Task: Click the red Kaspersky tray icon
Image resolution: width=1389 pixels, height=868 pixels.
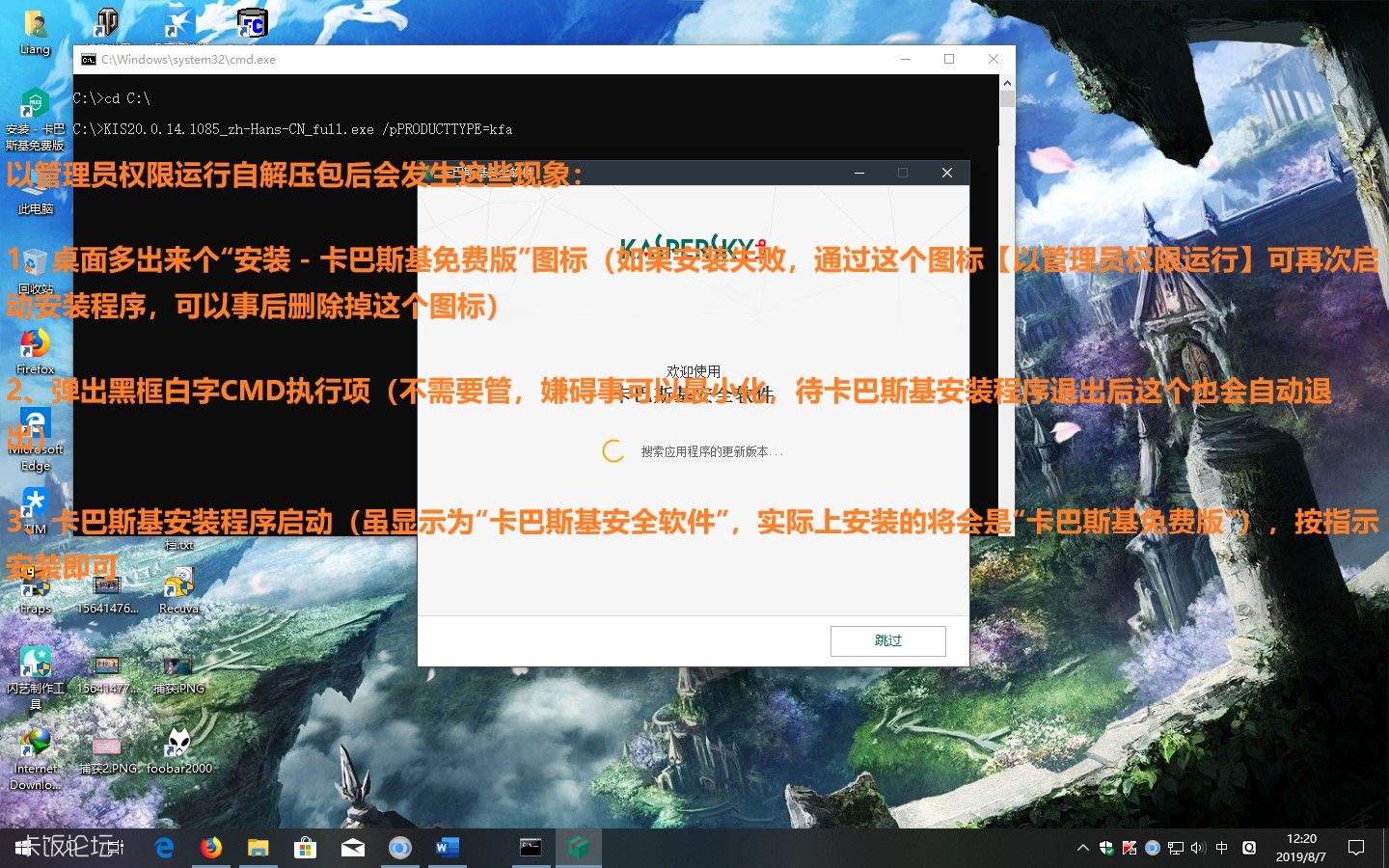Action: 1130,848
